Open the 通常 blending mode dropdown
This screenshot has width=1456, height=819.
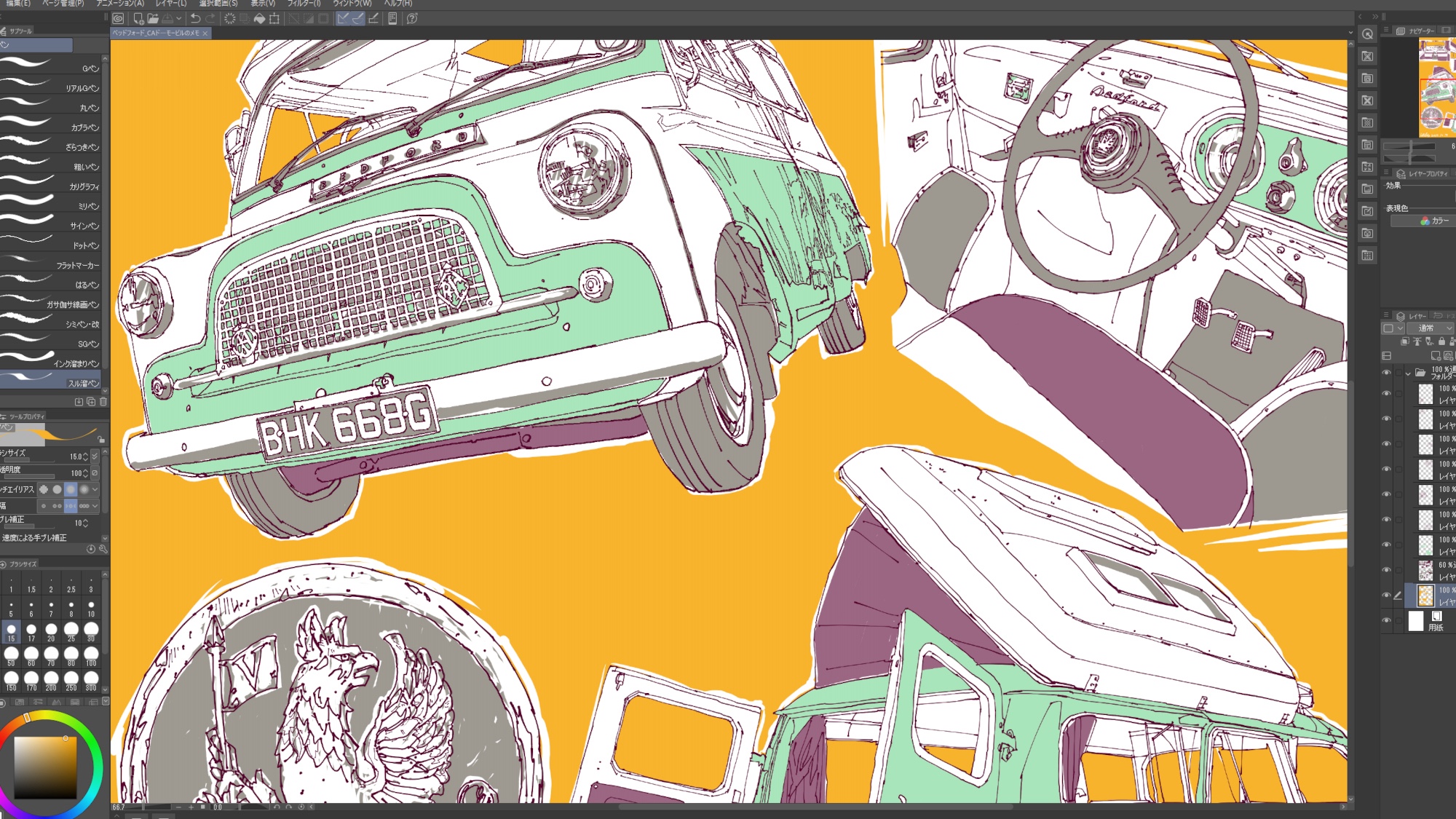[x=1430, y=328]
